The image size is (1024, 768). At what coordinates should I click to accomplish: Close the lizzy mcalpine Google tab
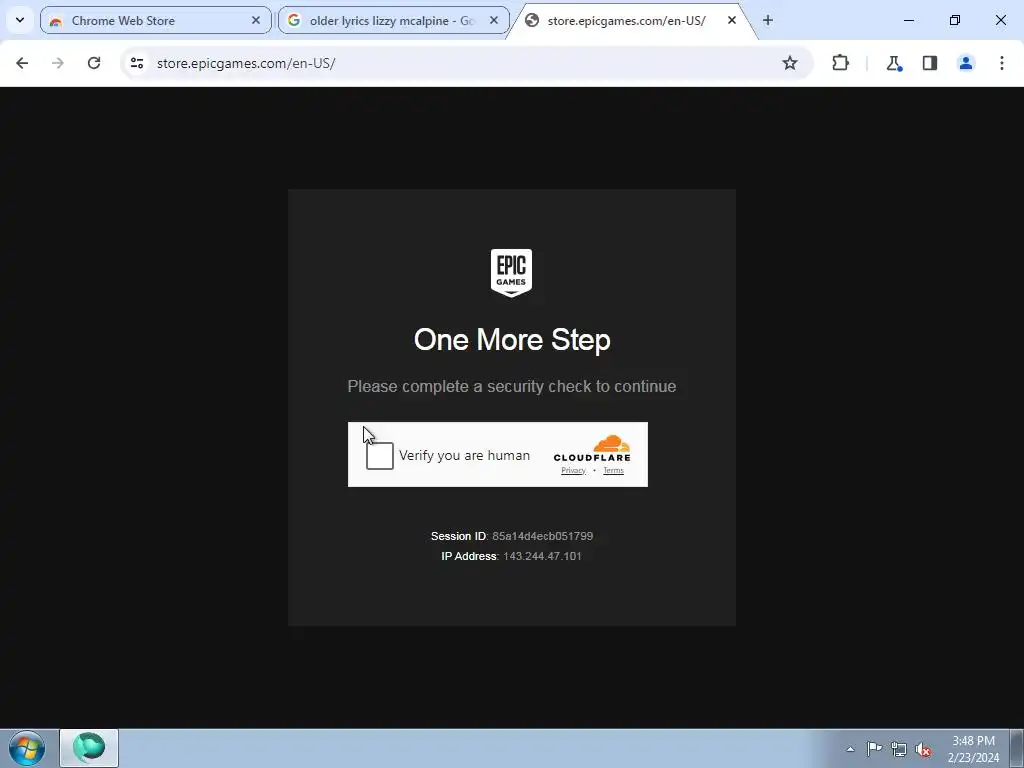click(x=494, y=20)
